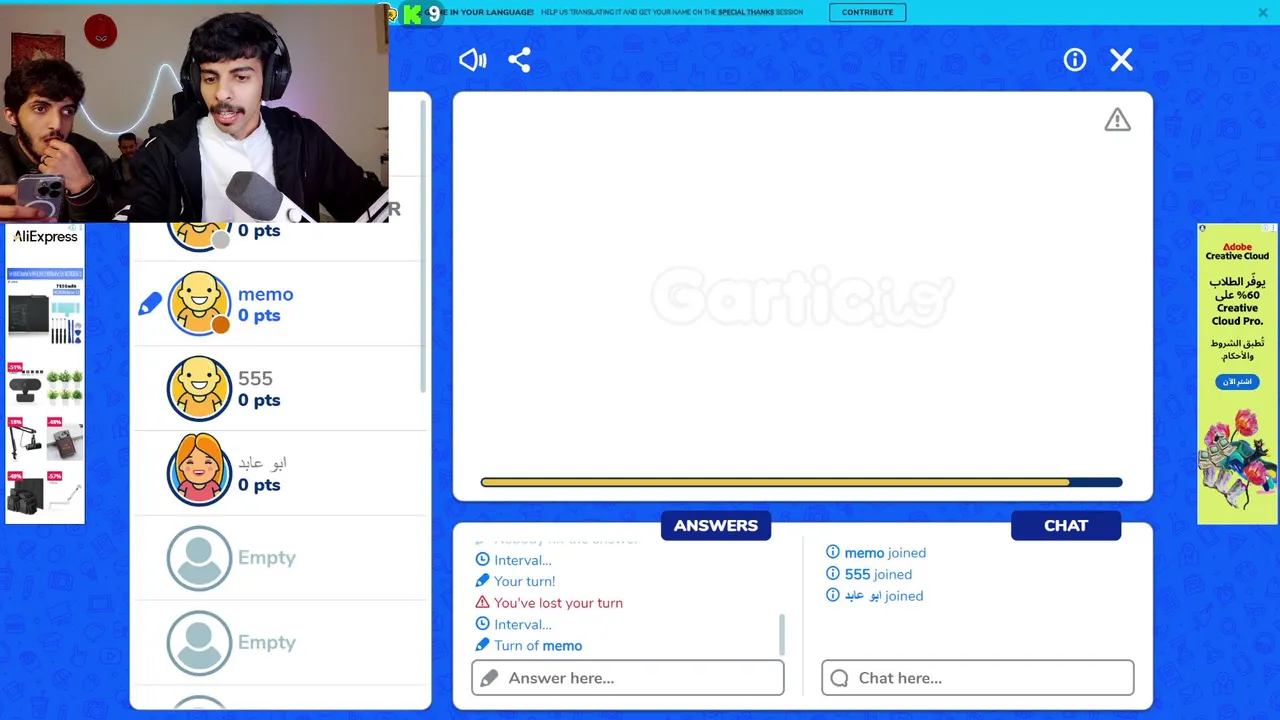1280x720 pixels.
Task: Click the webcam stream overlay
Action: (194, 111)
